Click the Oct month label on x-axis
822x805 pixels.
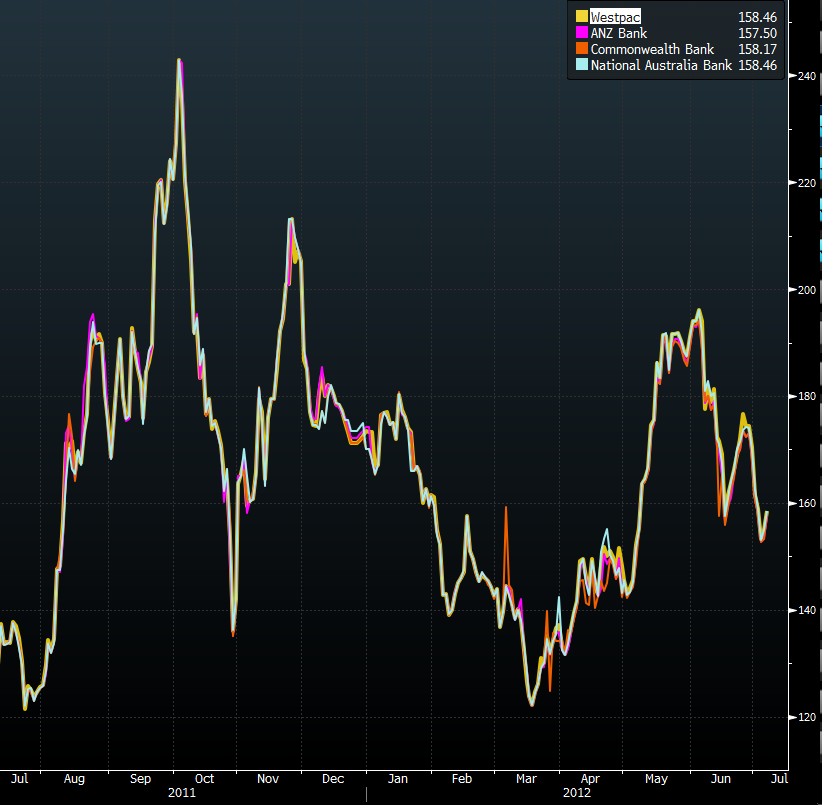click(x=204, y=778)
